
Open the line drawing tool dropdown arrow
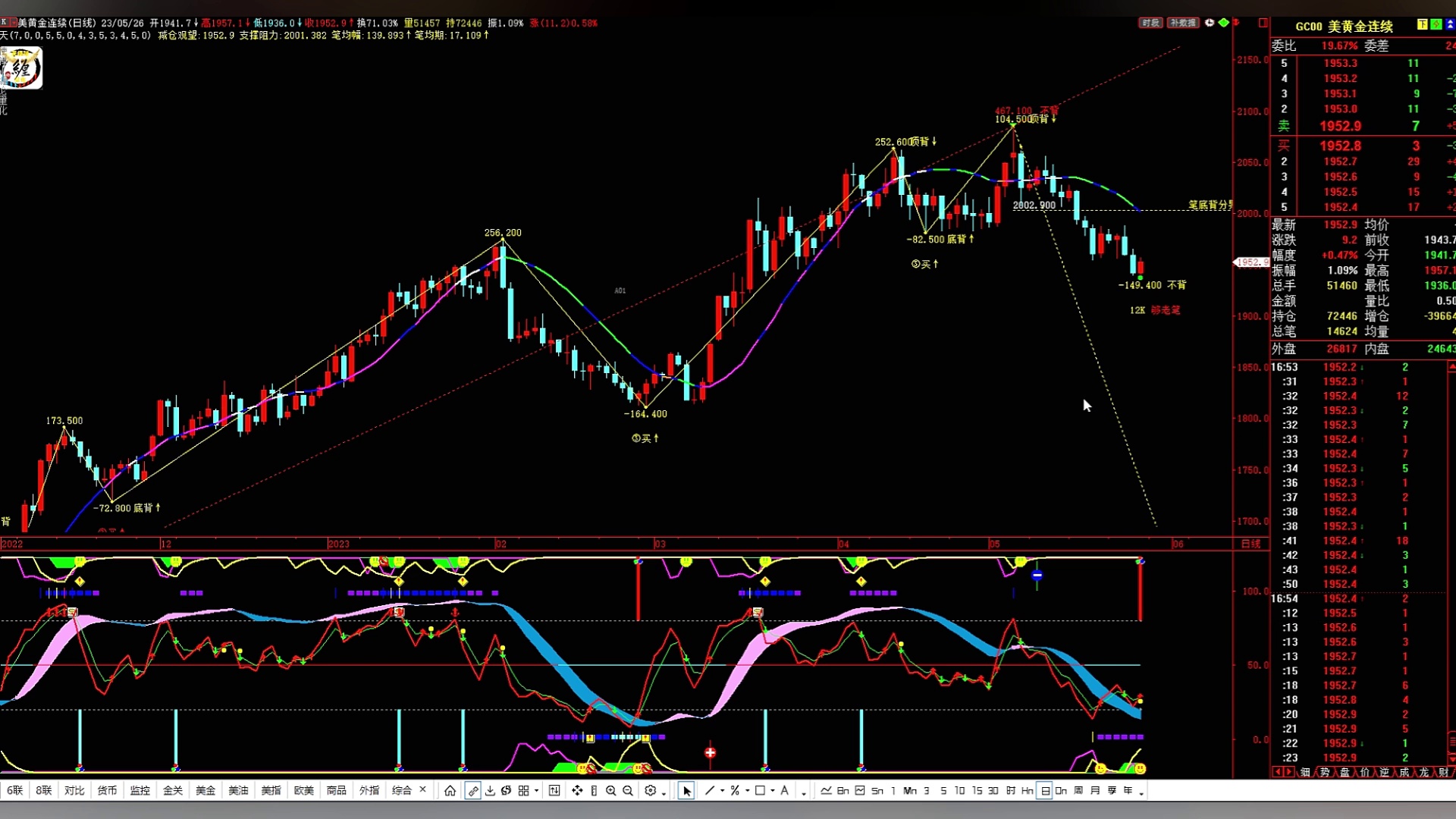pos(723,791)
